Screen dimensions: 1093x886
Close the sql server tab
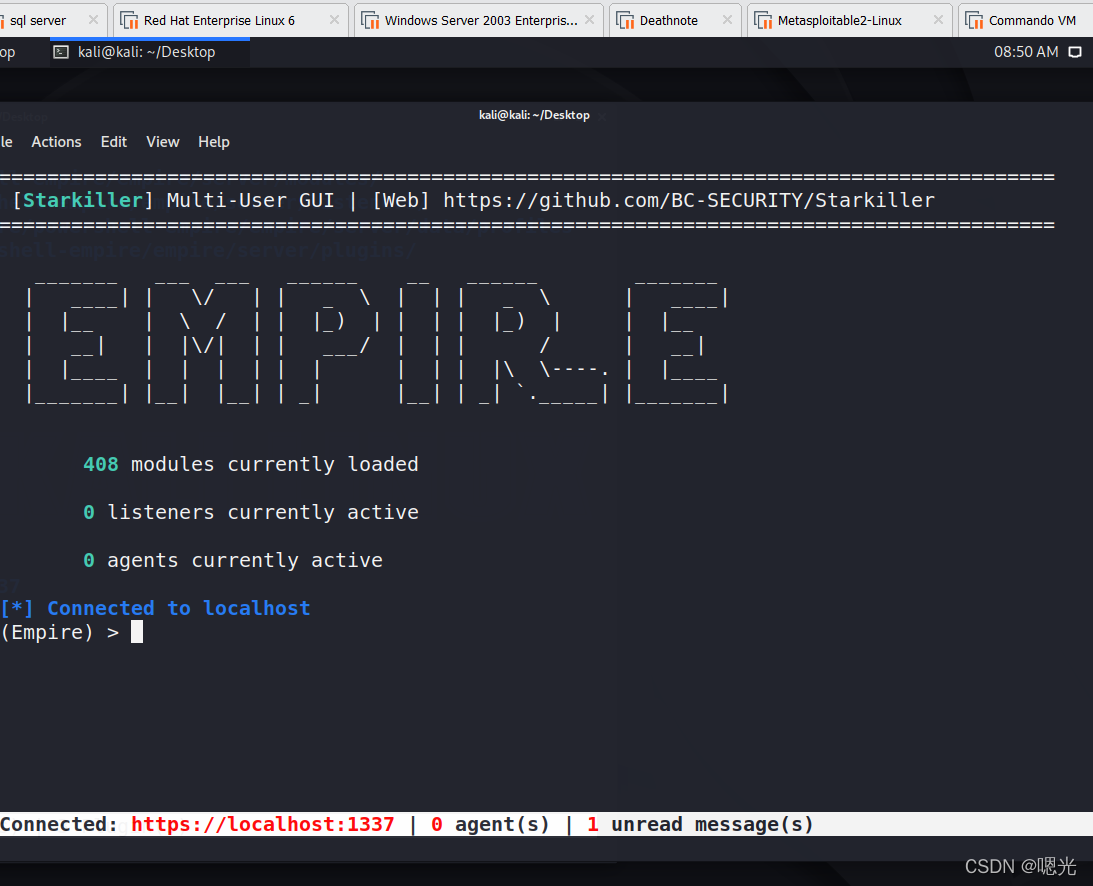tap(93, 20)
